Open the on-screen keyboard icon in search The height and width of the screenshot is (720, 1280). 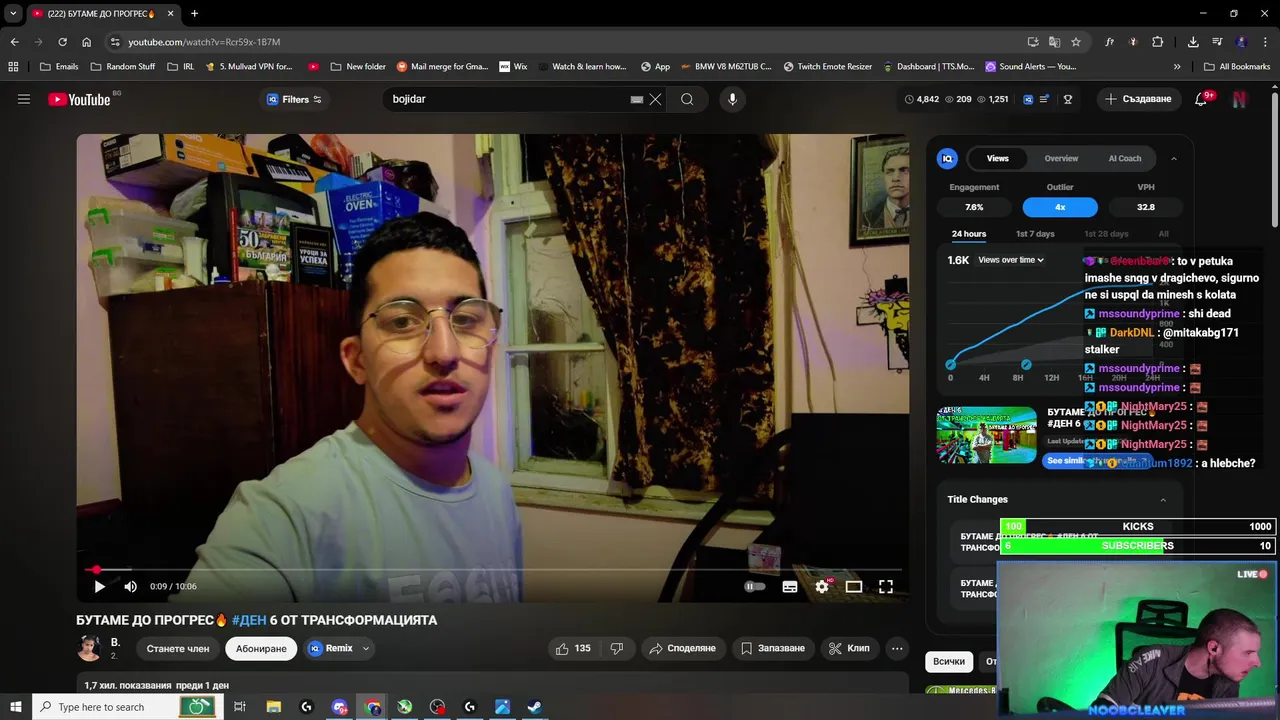point(637,99)
